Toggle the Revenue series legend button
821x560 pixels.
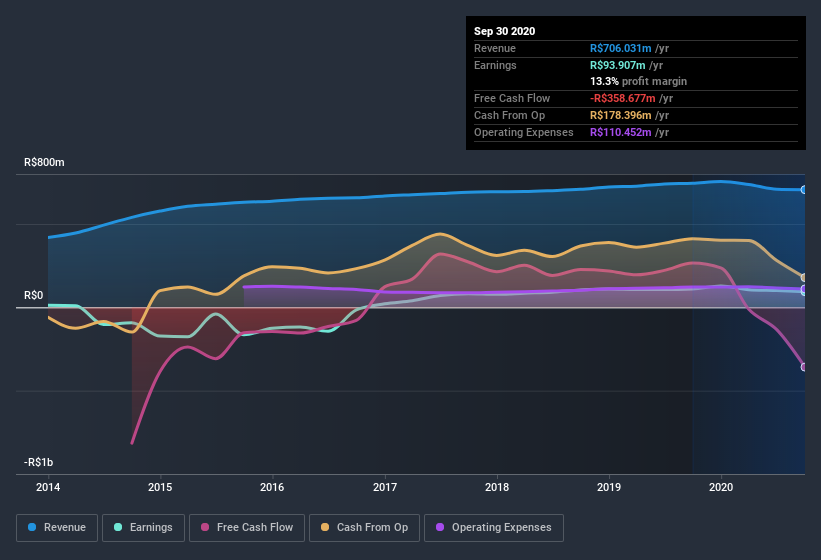pyautogui.click(x=57, y=528)
